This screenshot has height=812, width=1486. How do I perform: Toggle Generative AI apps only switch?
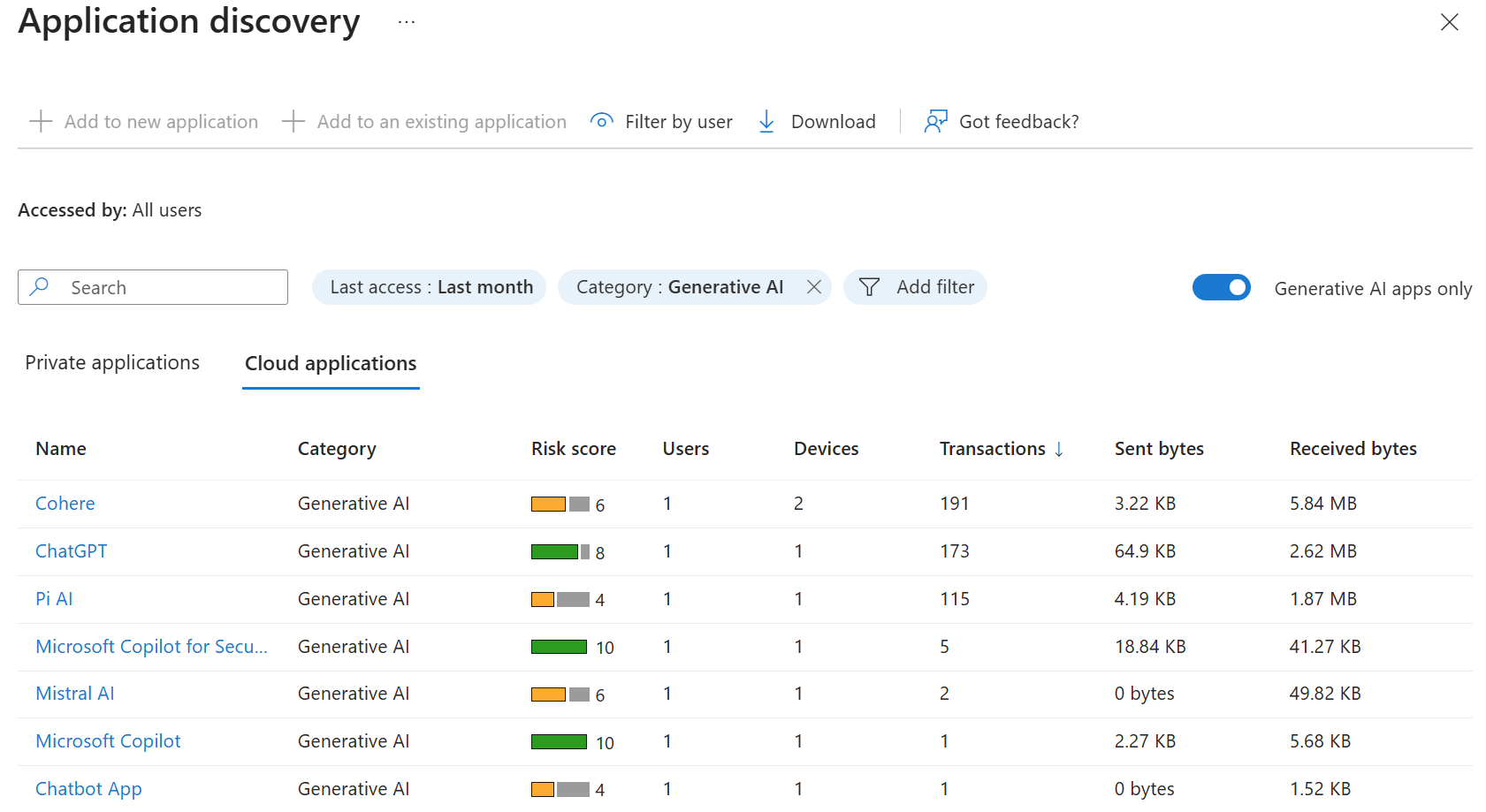[x=1221, y=287]
